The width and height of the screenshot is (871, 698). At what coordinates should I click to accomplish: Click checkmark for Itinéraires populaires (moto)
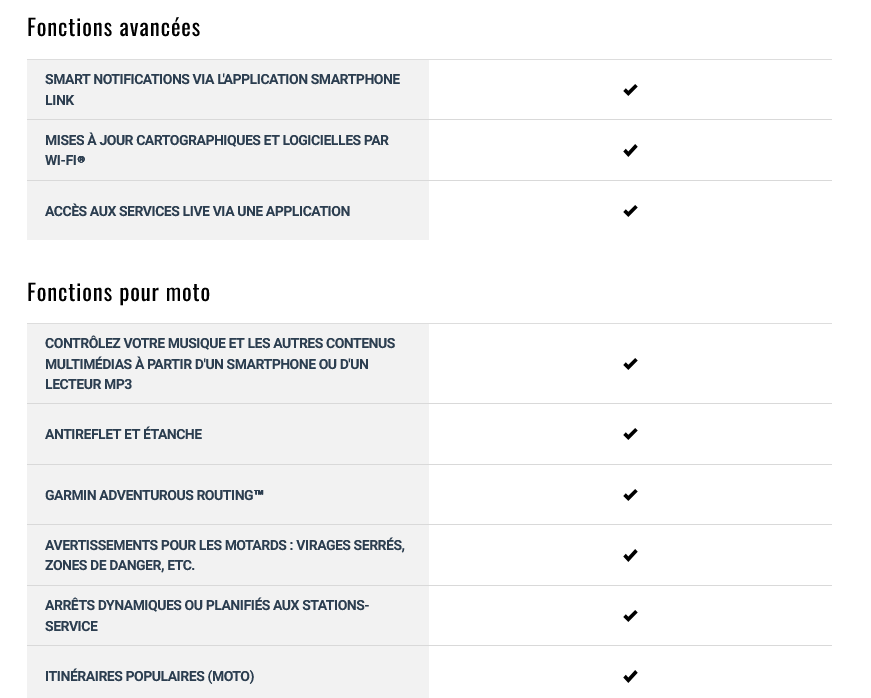tap(630, 676)
